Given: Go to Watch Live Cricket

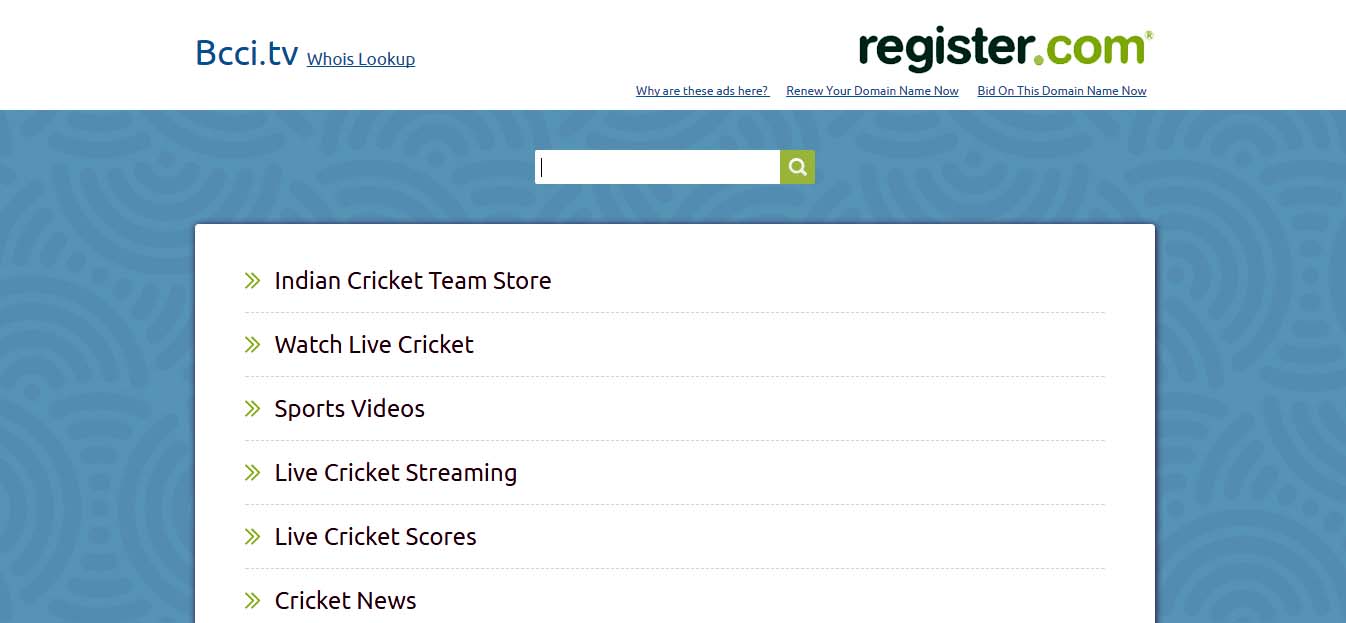Looking at the screenshot, I should pyautogui.click(x=374, y=345).
